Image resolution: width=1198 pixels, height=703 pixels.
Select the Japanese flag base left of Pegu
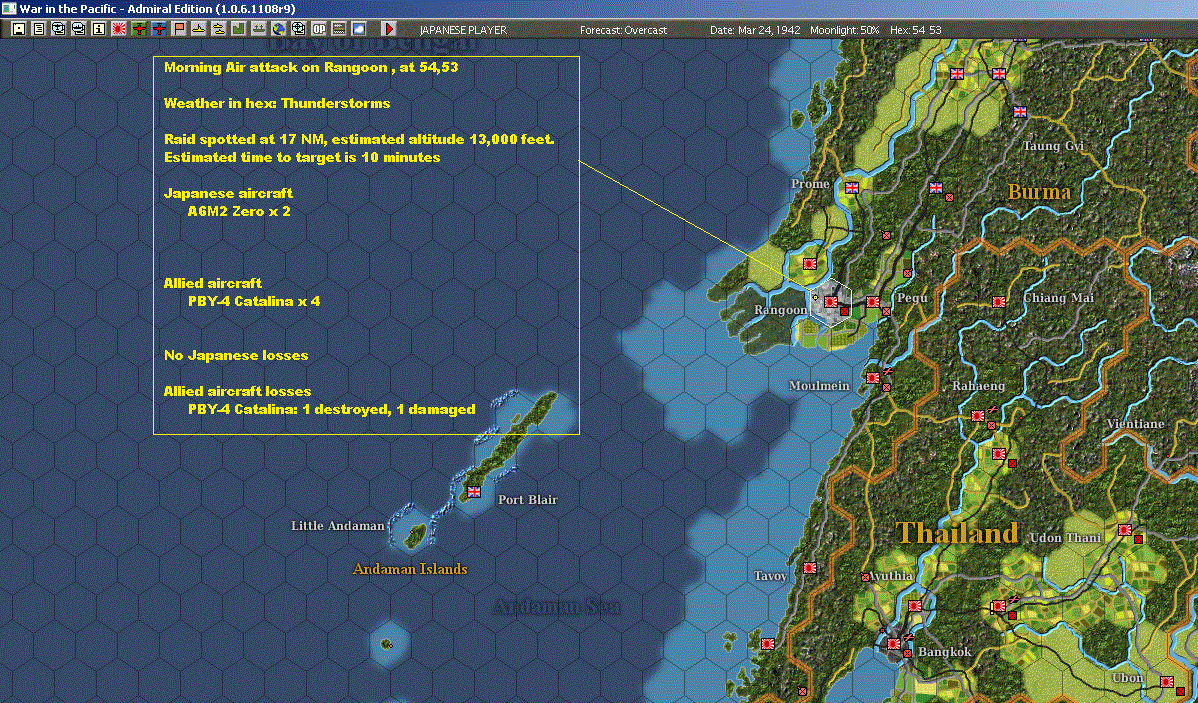(873, 302)
